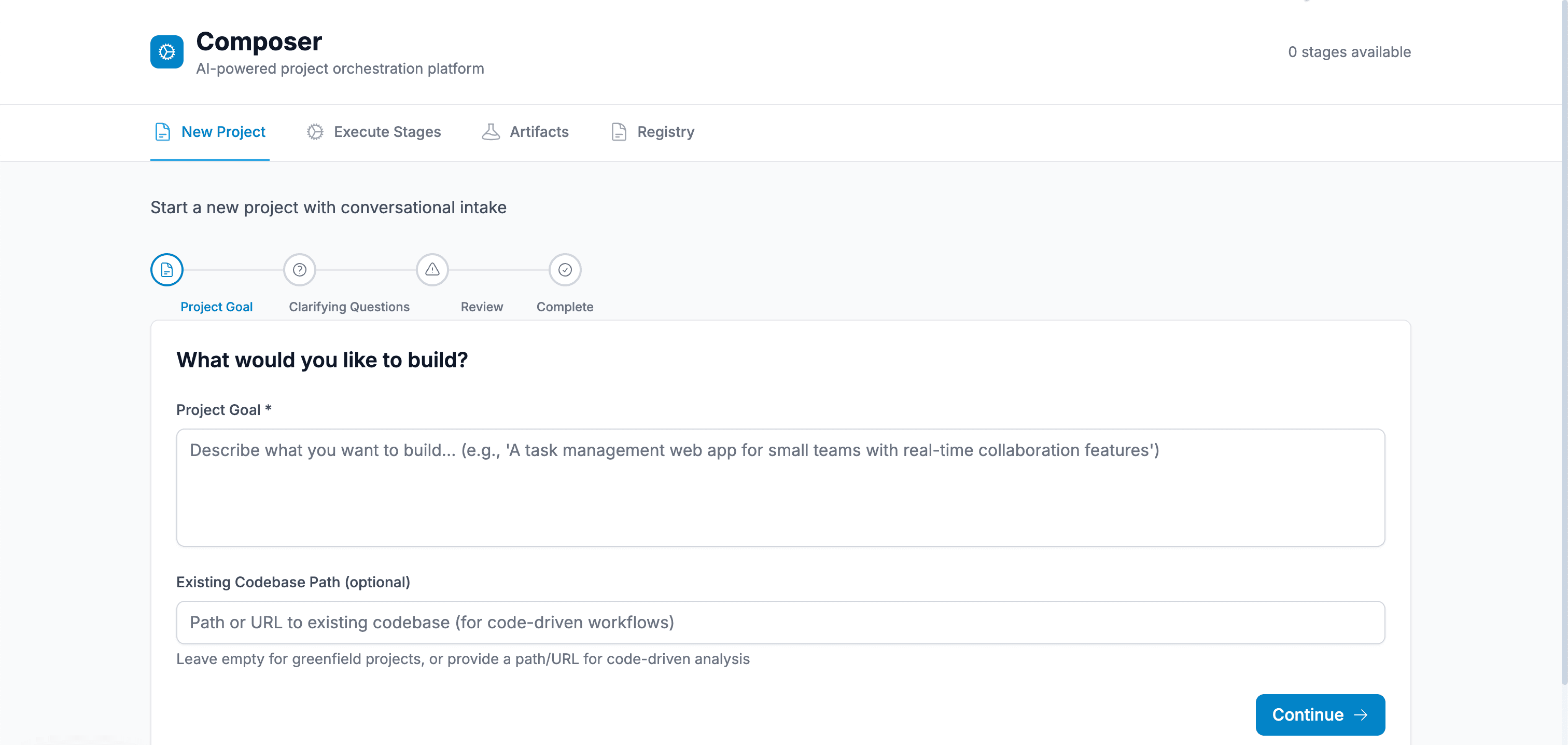Click the 0 stages available label
Viewport: 1568px width, 745px height.
pyautogui.click(x=1348, y=52)
